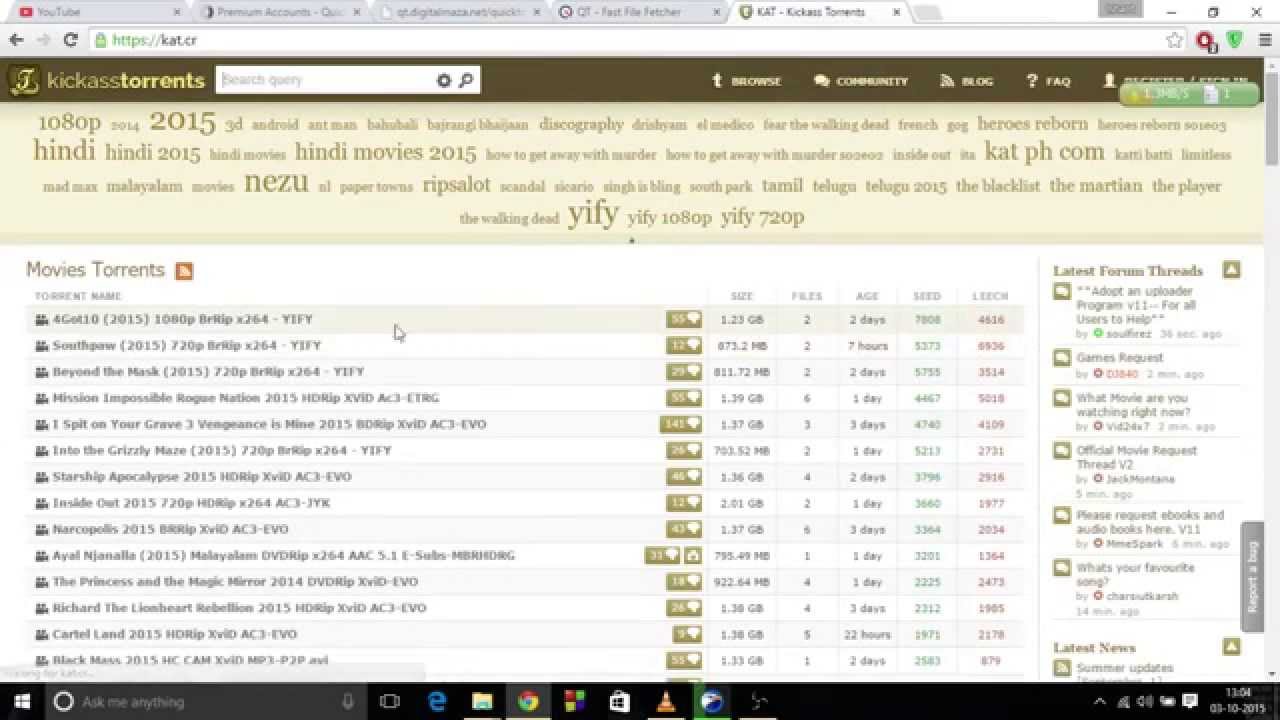The image size is (1280, 720).
Task: Open advanced search gear icon
Action: point(444,81)
